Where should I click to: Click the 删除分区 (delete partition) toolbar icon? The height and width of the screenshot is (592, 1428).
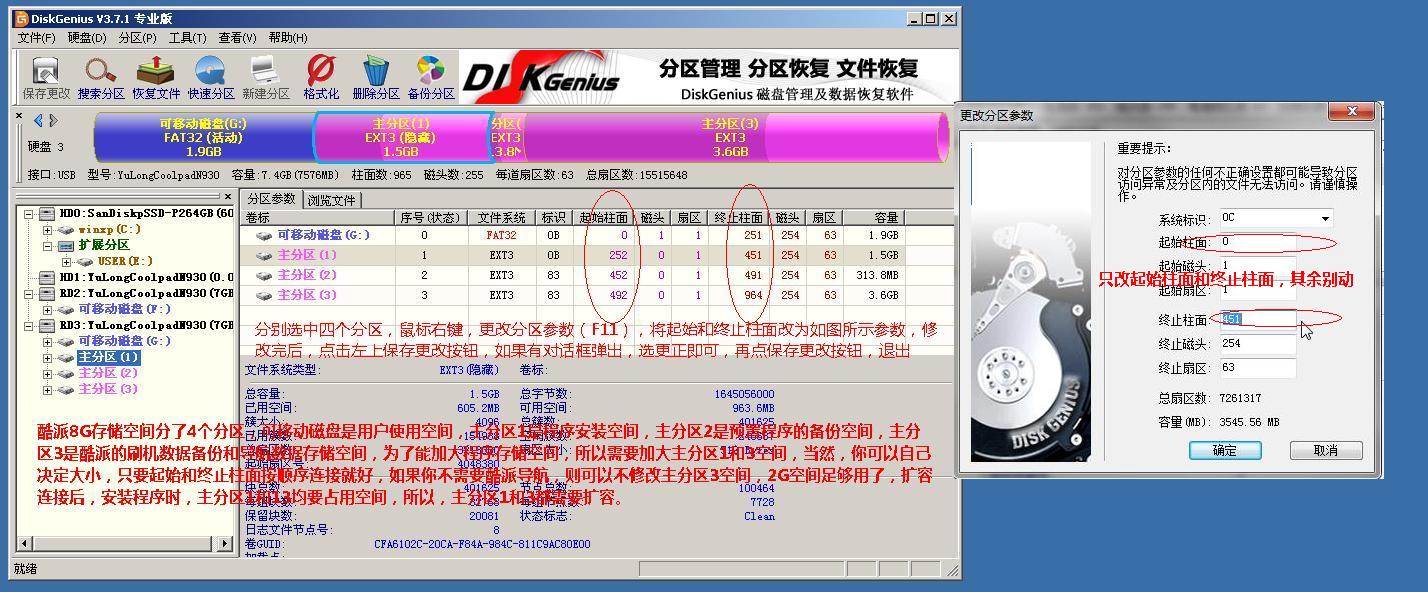pos(376,78)
